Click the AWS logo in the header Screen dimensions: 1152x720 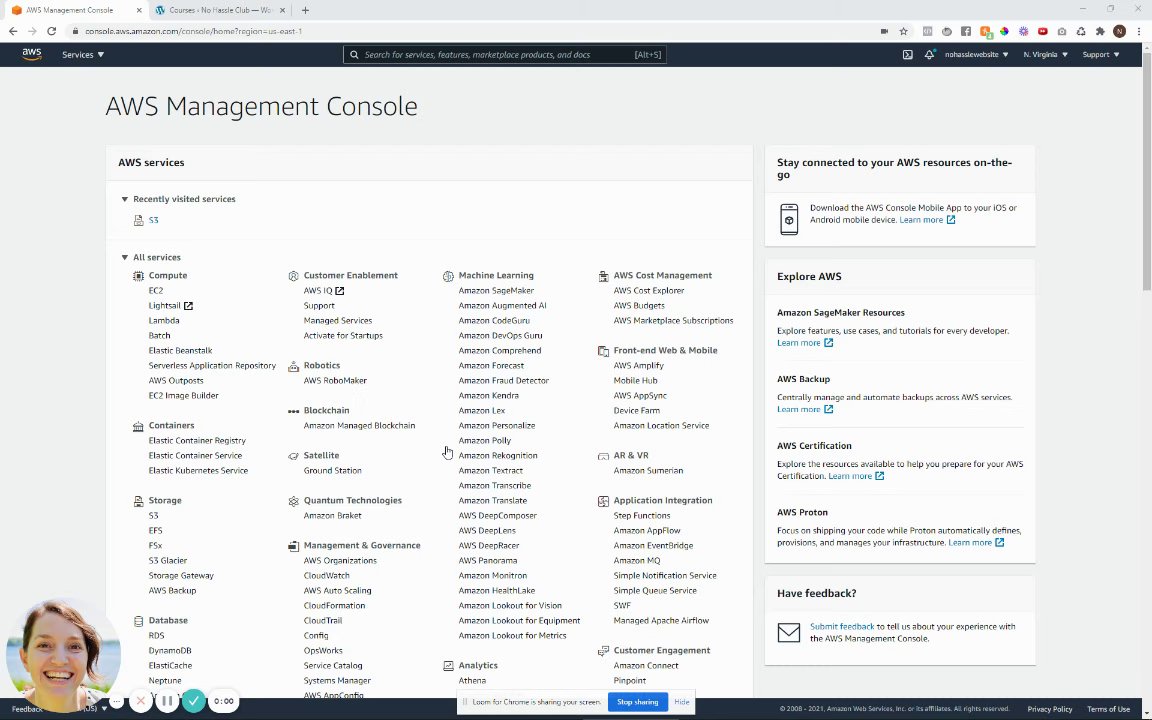[x=32, y=54]
